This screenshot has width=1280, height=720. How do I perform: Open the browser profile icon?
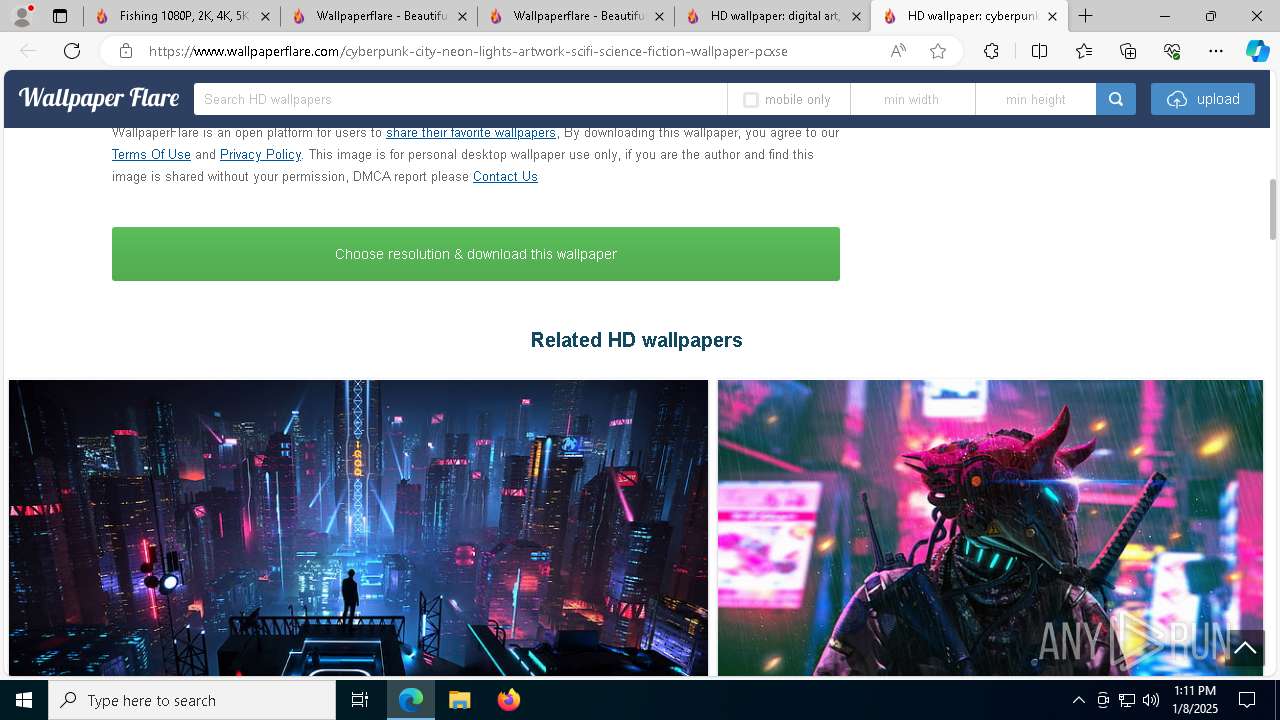pyautogui.click(x=21, y=16)
